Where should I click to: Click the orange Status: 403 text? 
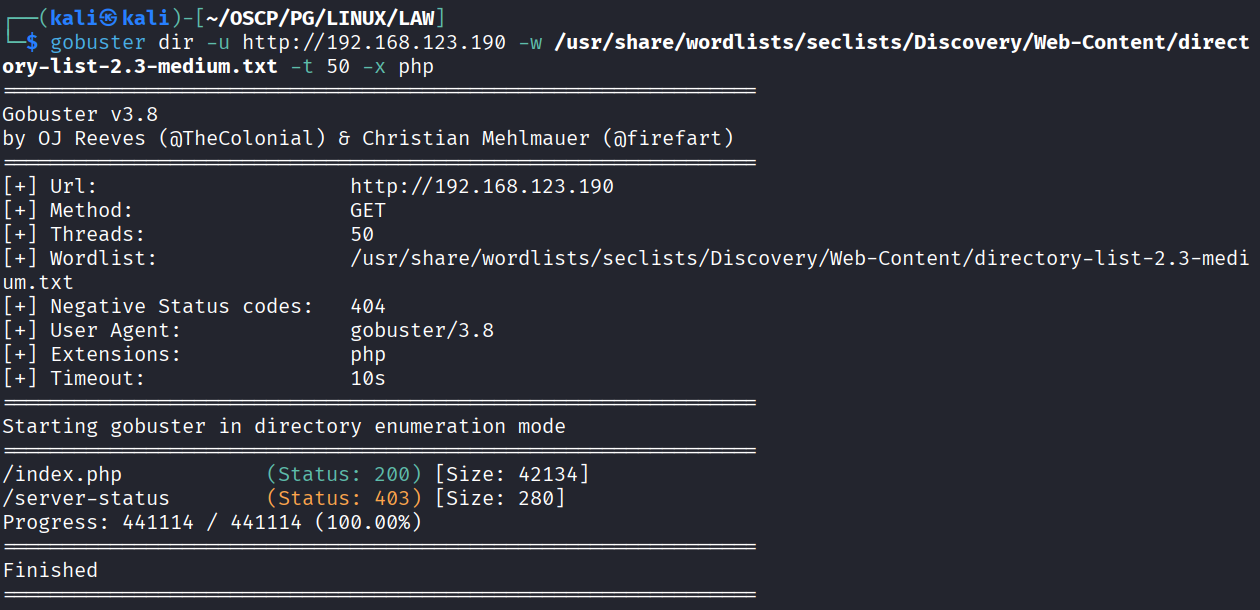[344, 498]
